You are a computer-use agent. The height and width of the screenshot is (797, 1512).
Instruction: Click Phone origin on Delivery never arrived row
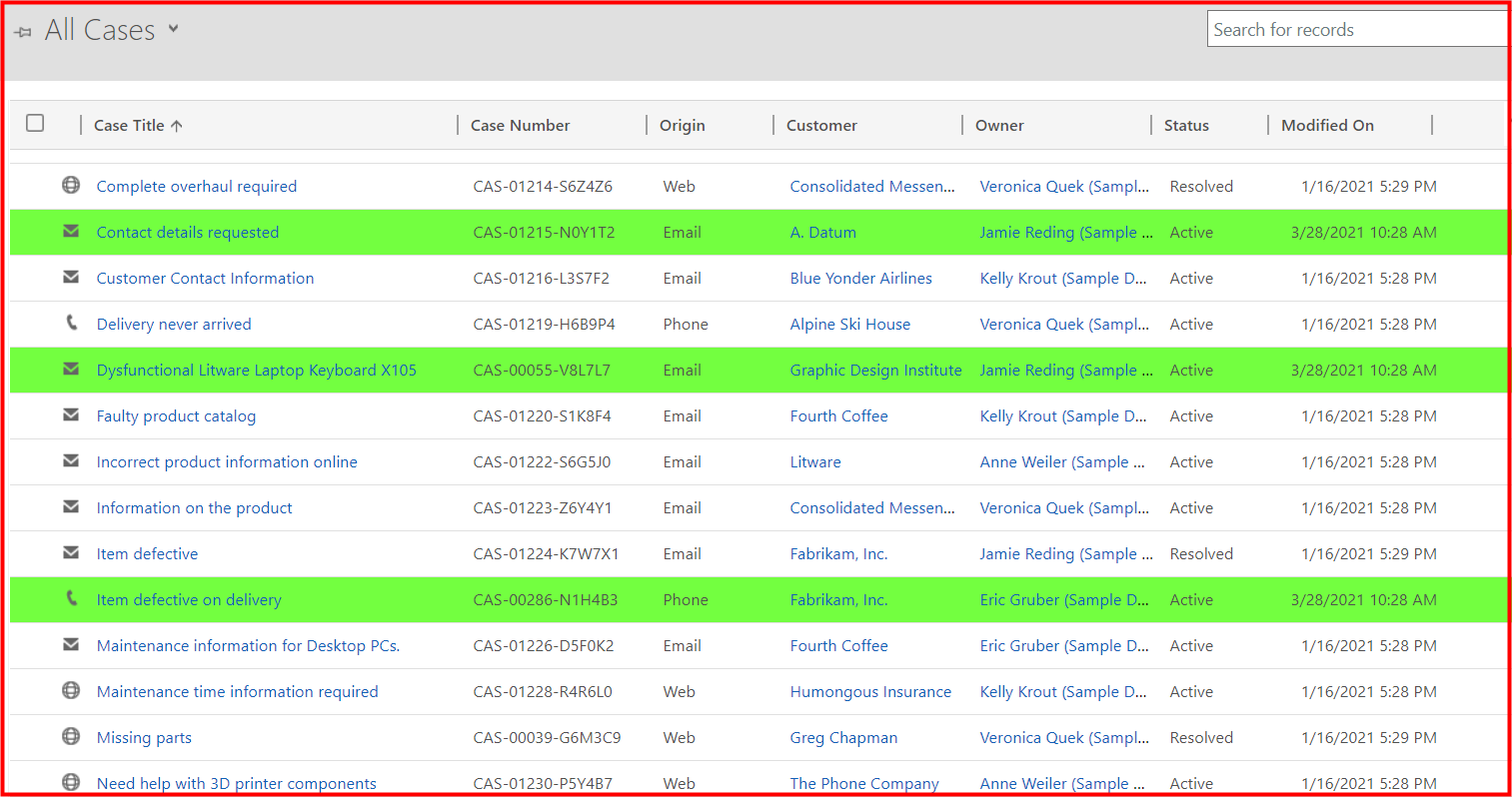(686, 325)
